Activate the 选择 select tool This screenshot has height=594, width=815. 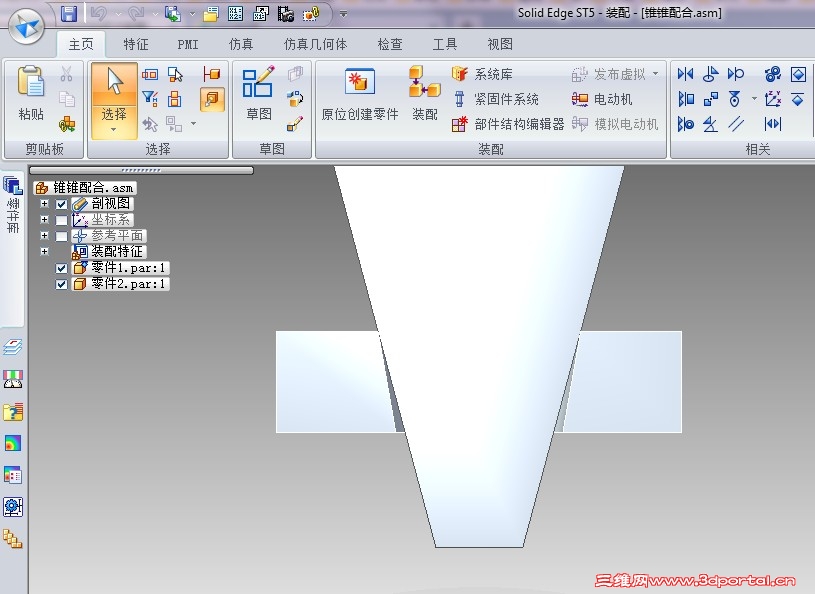114,94
